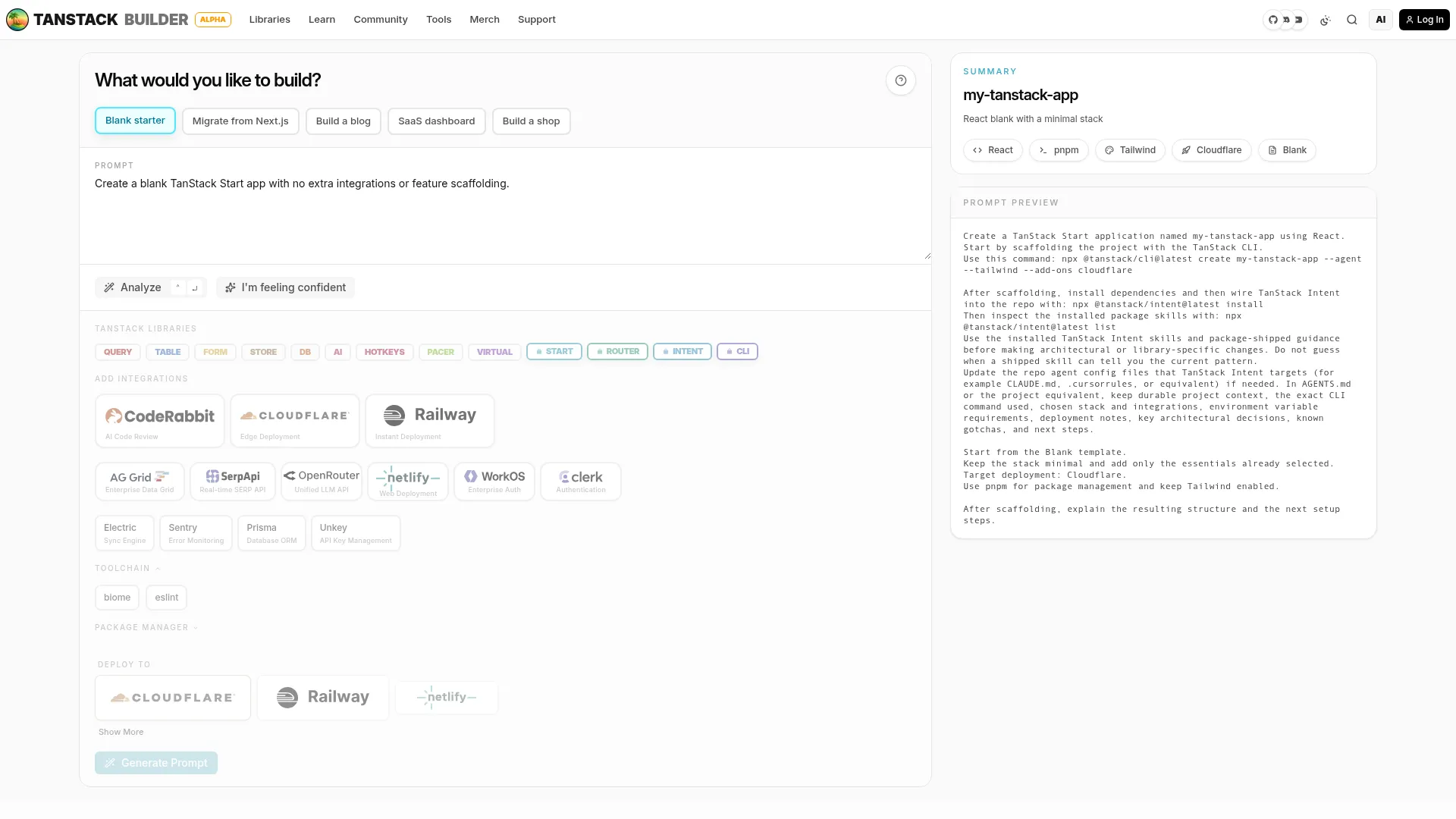1456x819 pixels.
Task: Click the Log In button
Action: tap(1424, 20)
